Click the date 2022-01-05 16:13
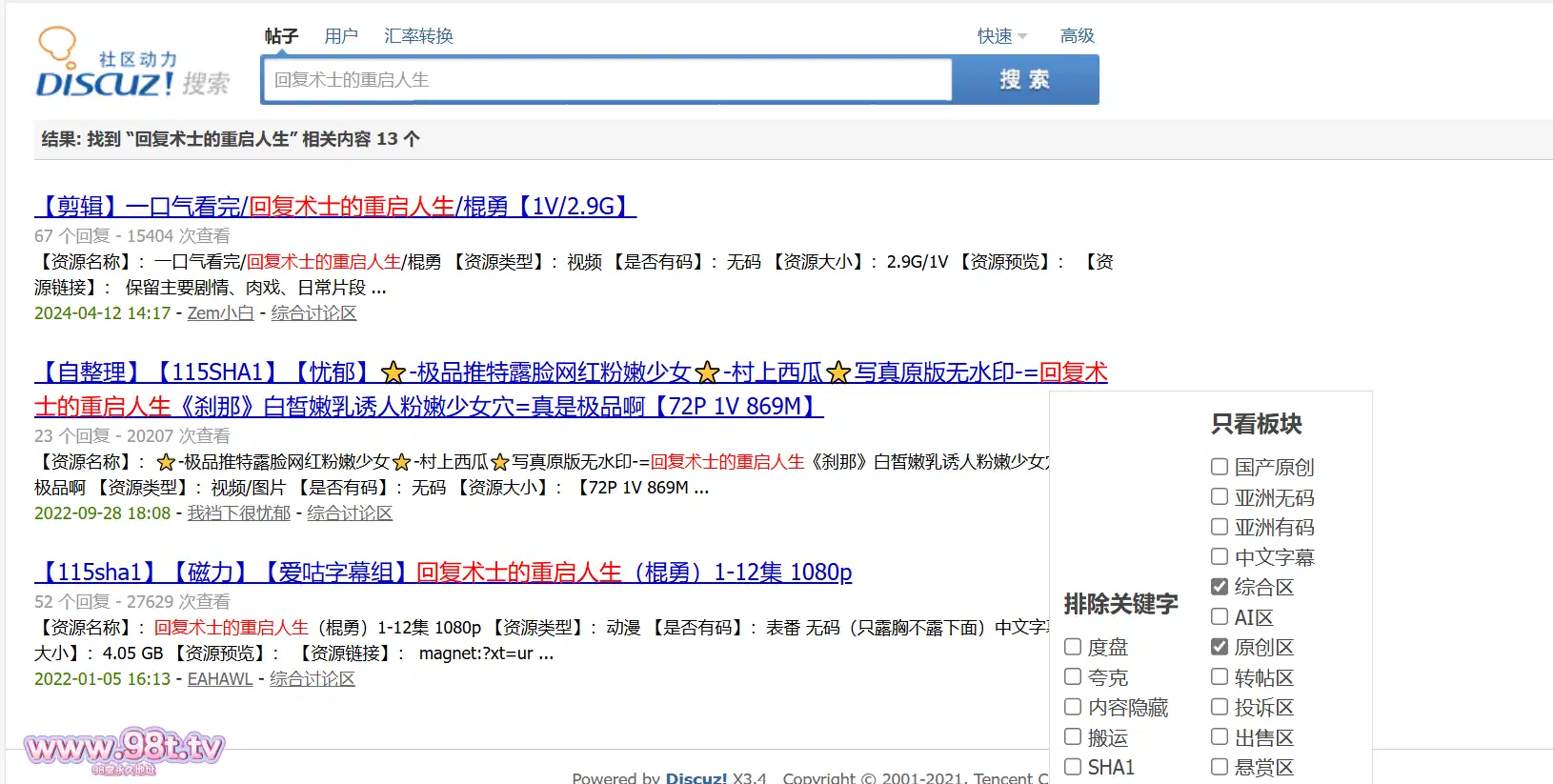The width and height of the screenshot is (1553, 784). click(103, 679)
